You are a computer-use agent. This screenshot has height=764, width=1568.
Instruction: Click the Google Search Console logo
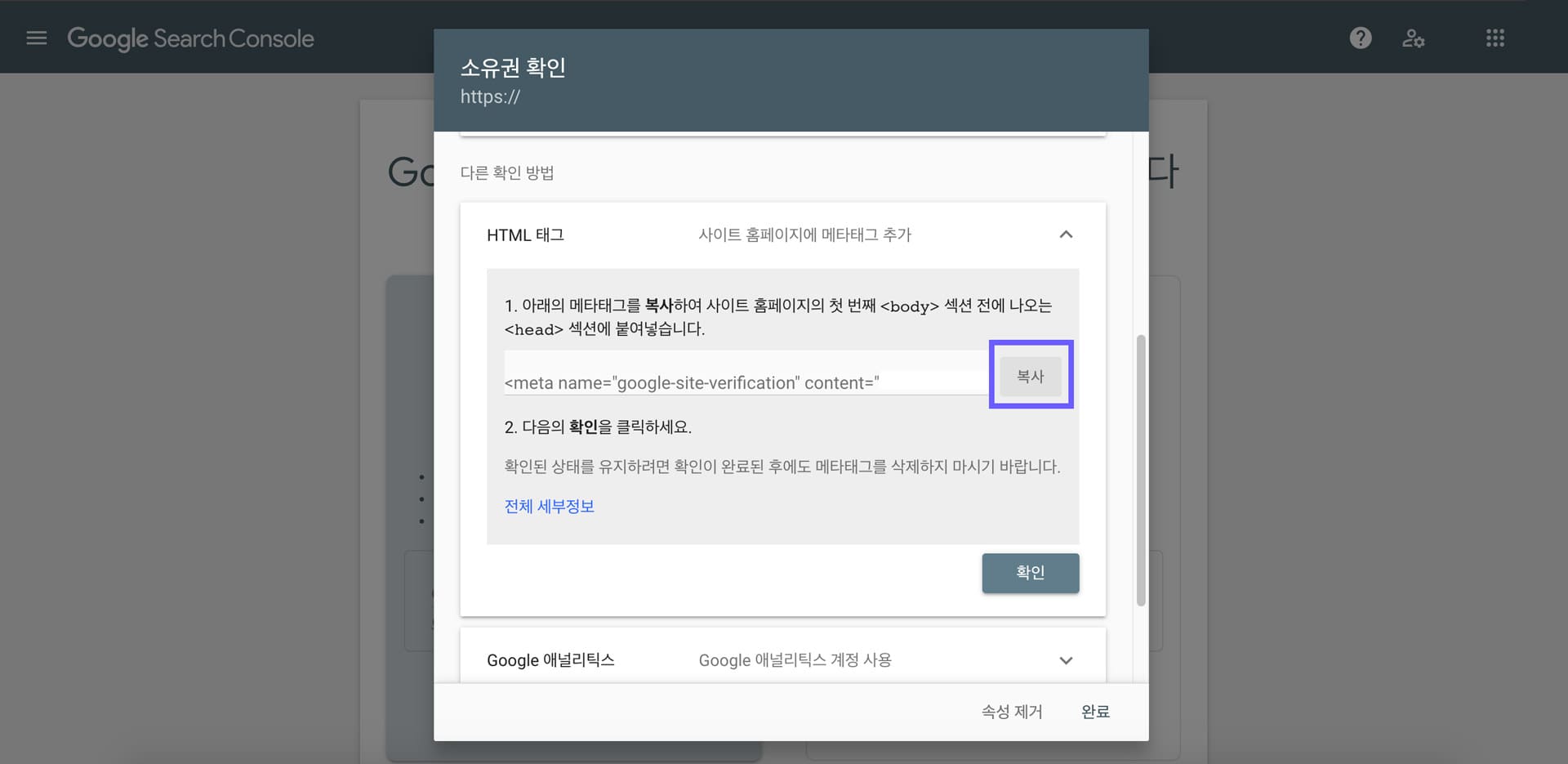click(x=190, y=38)
